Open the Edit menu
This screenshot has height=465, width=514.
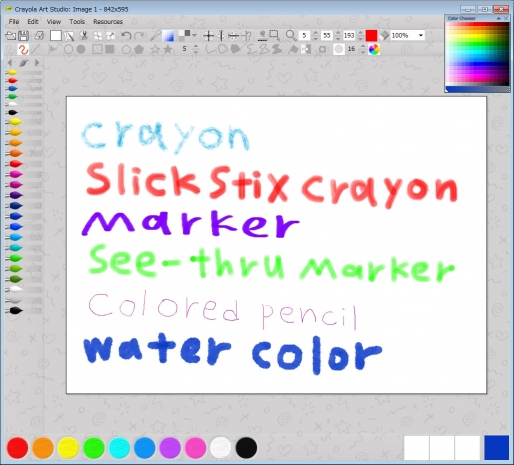[x=33, y=22]
